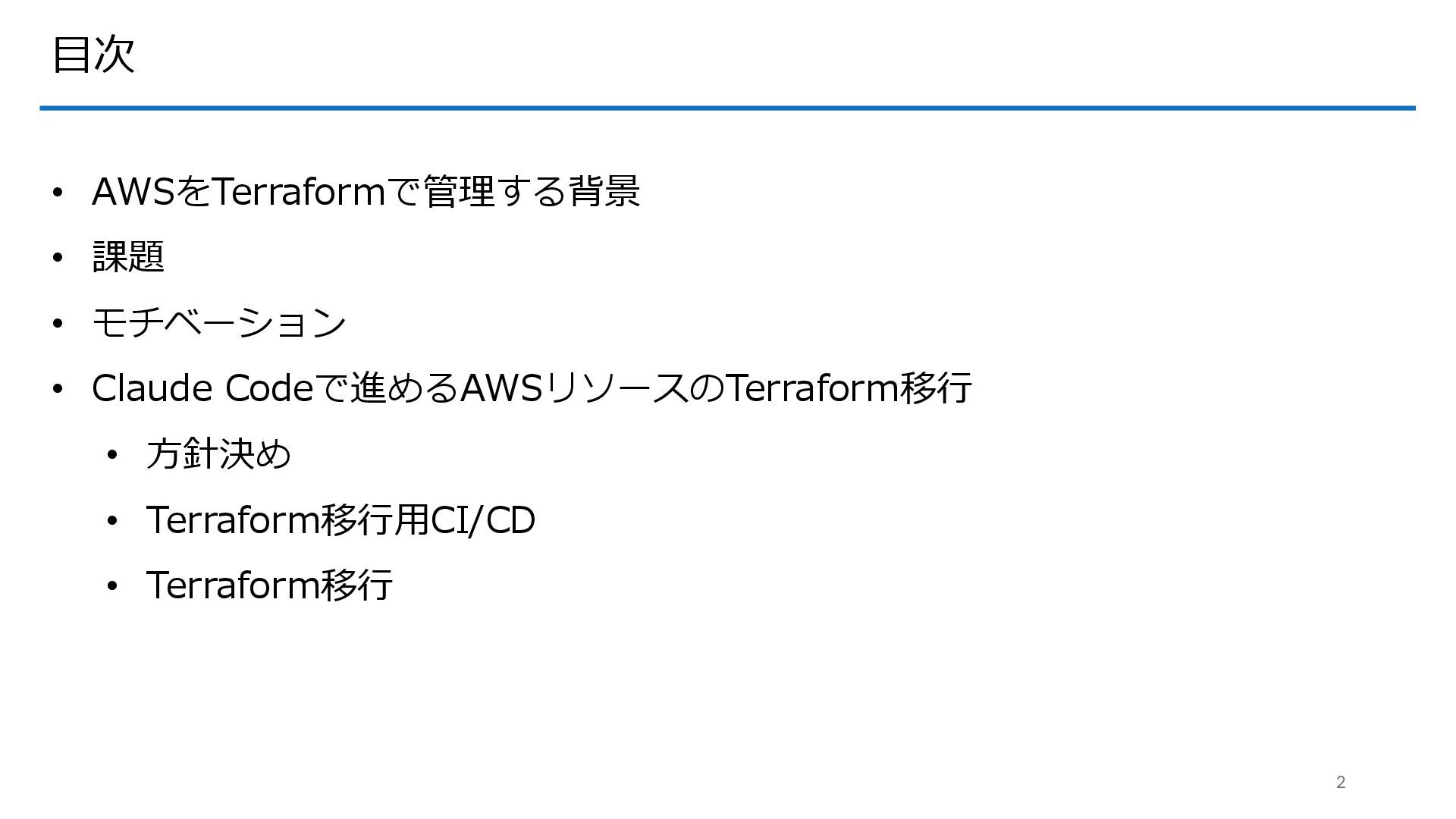Click the bullet dot before Claude Code
Image resolution: width=1456 pixels, height=819 pixels.
(58, 389)
